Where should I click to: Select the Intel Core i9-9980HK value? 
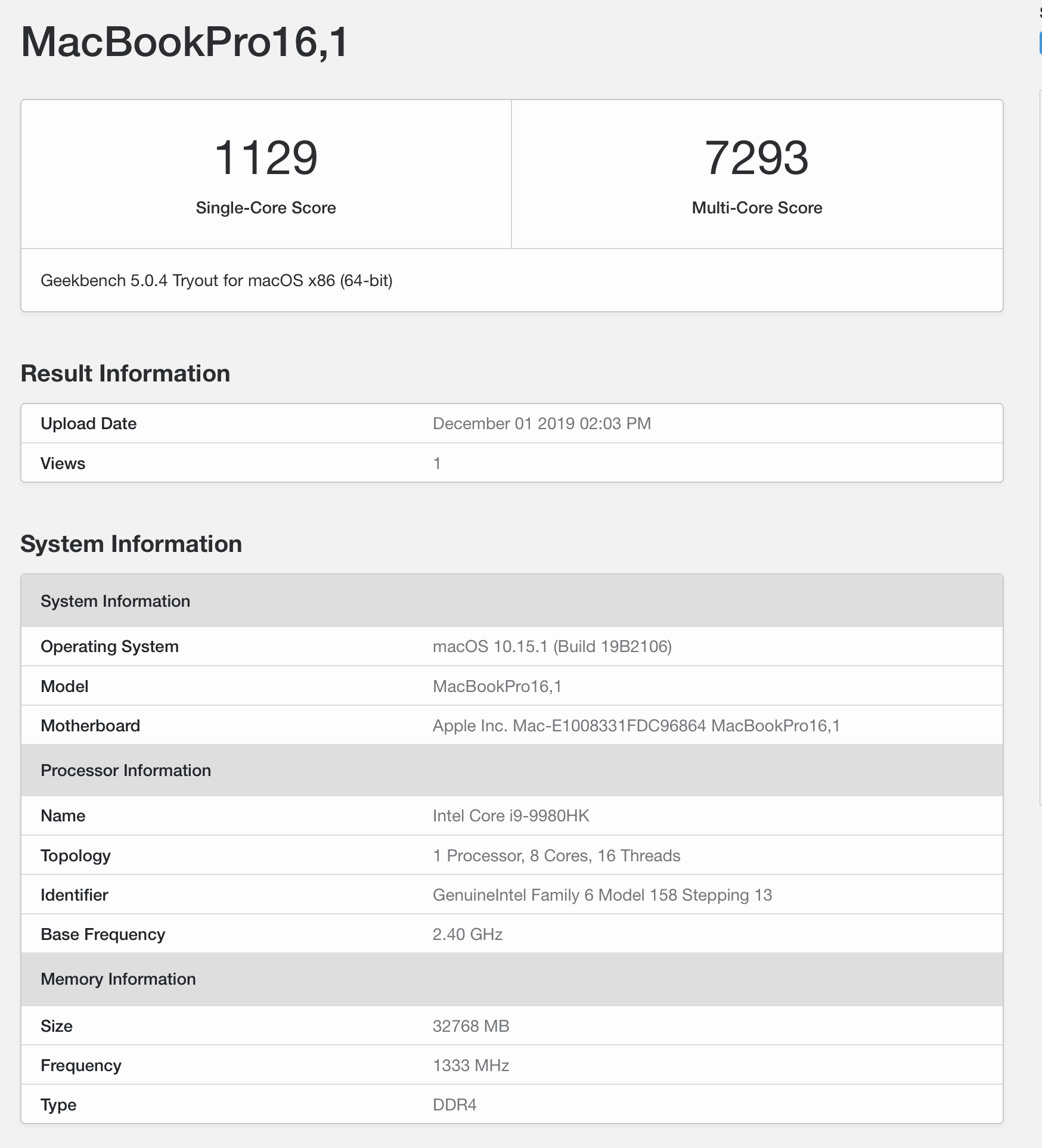click(511, 815)
